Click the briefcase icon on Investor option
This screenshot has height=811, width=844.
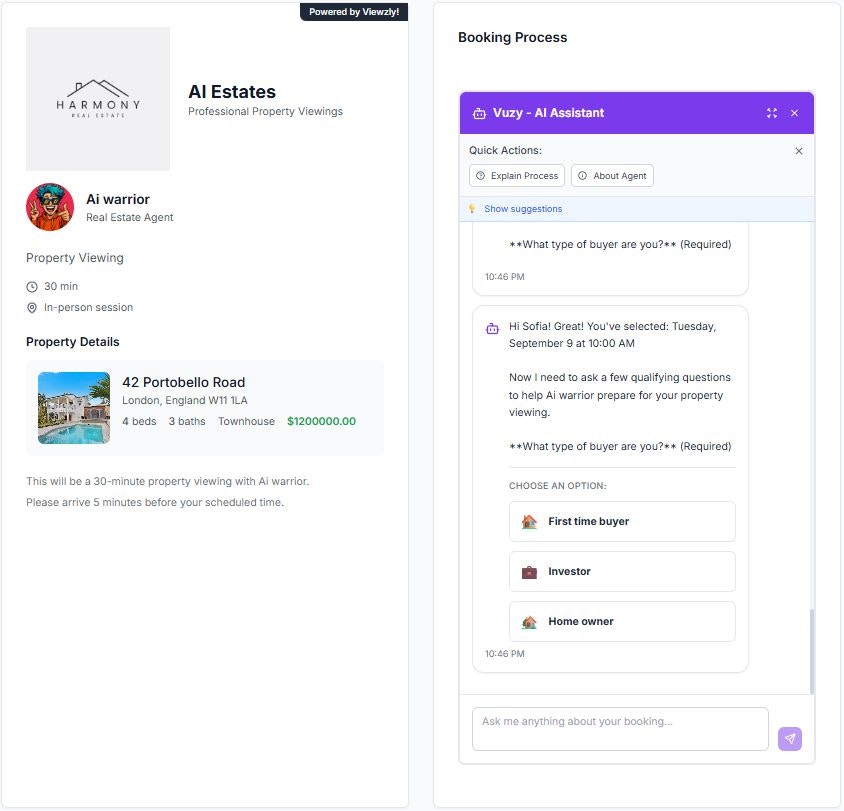click(x=531, y=571)
